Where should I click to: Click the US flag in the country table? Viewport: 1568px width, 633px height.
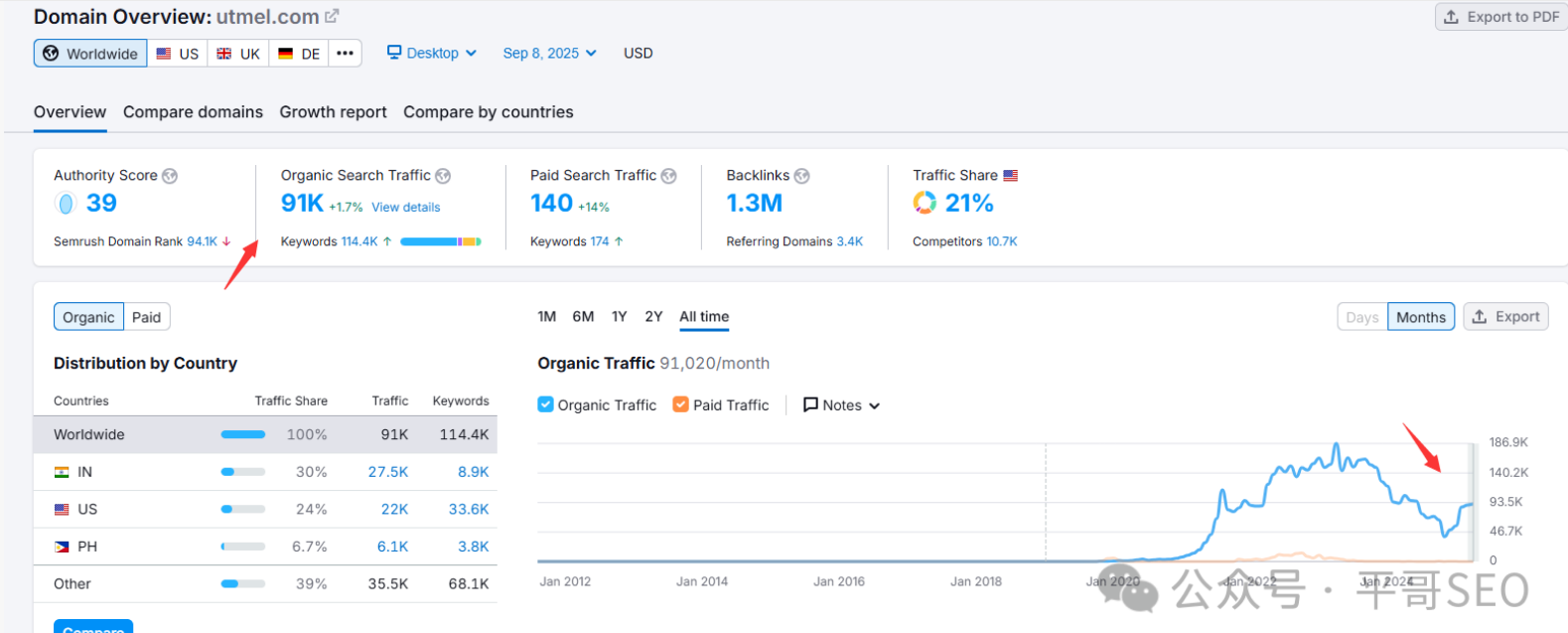pyautogui.click(x=62, y=510)
